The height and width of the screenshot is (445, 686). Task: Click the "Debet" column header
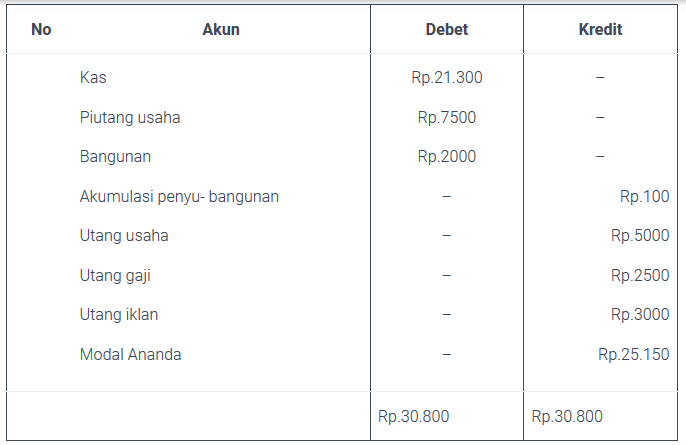click(x=446, y=30)
